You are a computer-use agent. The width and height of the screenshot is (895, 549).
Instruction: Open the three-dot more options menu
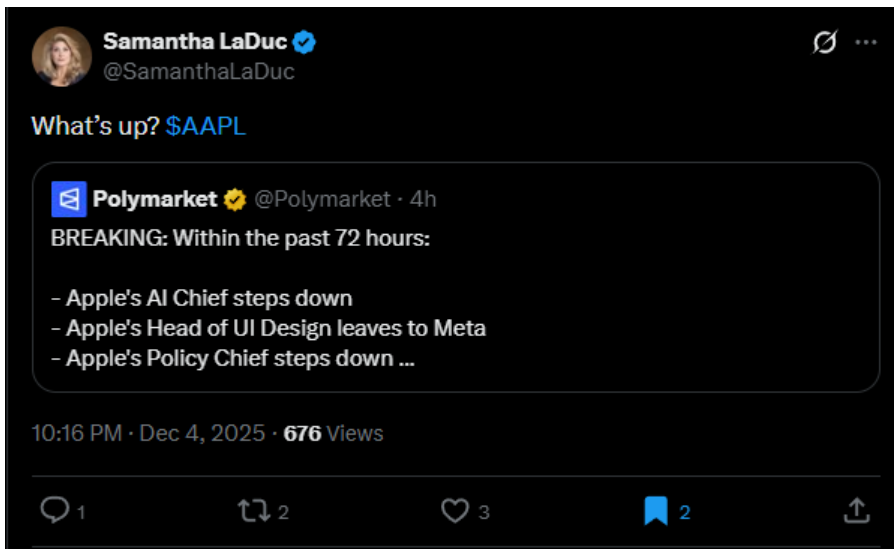(865, 44)
